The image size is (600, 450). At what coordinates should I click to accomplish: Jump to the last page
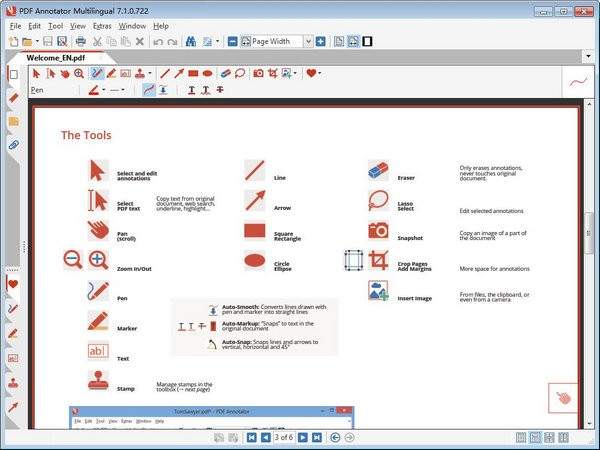click(x=317, y=437)
